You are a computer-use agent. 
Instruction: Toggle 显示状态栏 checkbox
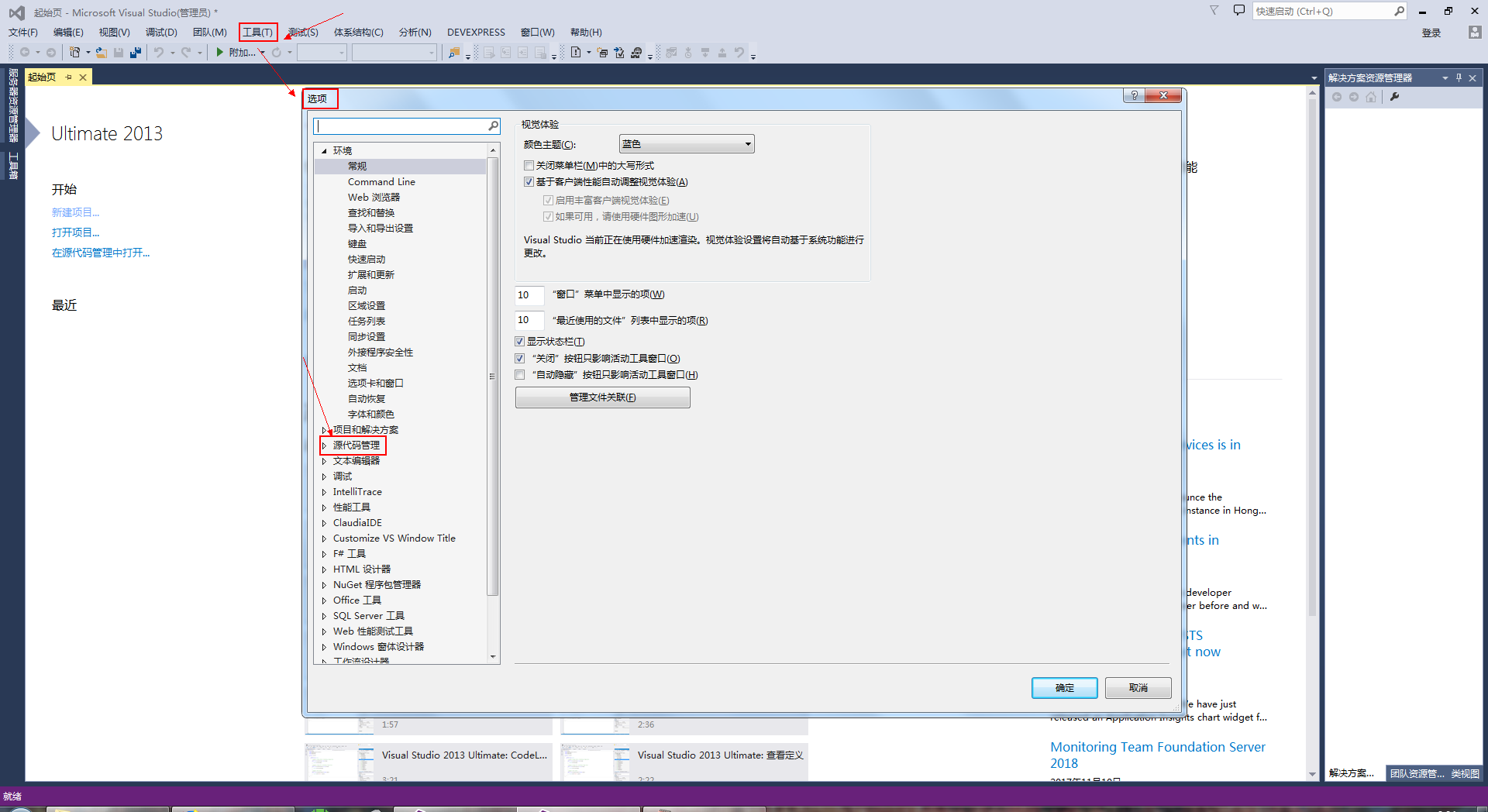point(520,342)
